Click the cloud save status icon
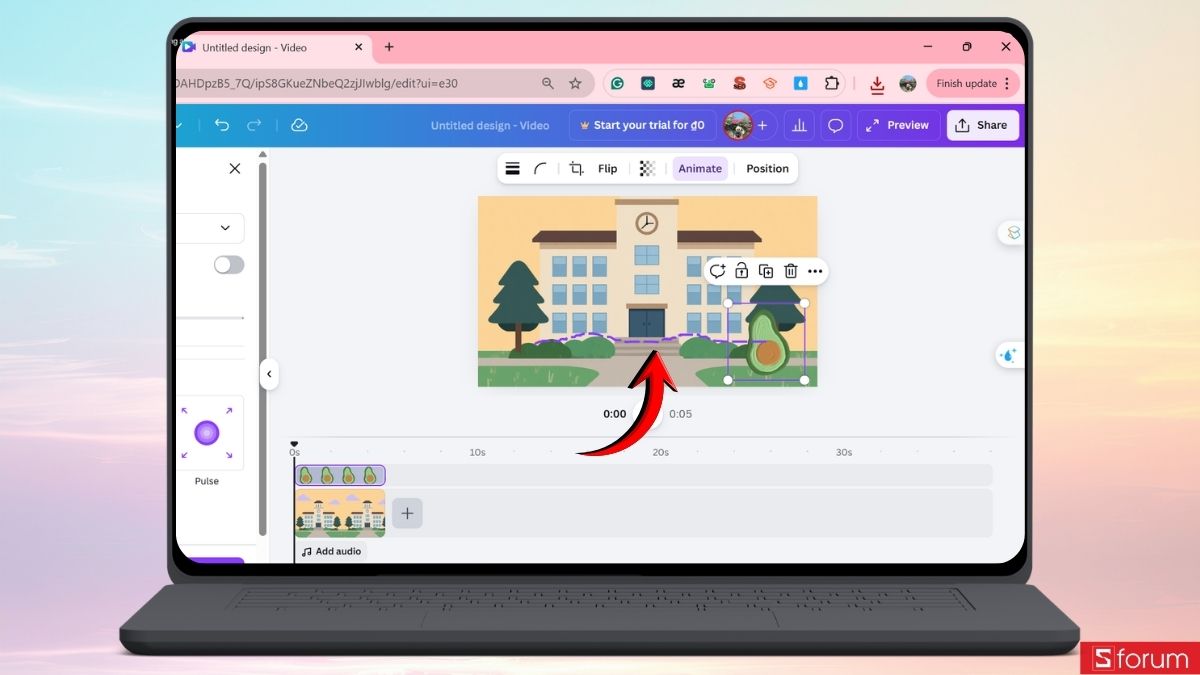 298,125
